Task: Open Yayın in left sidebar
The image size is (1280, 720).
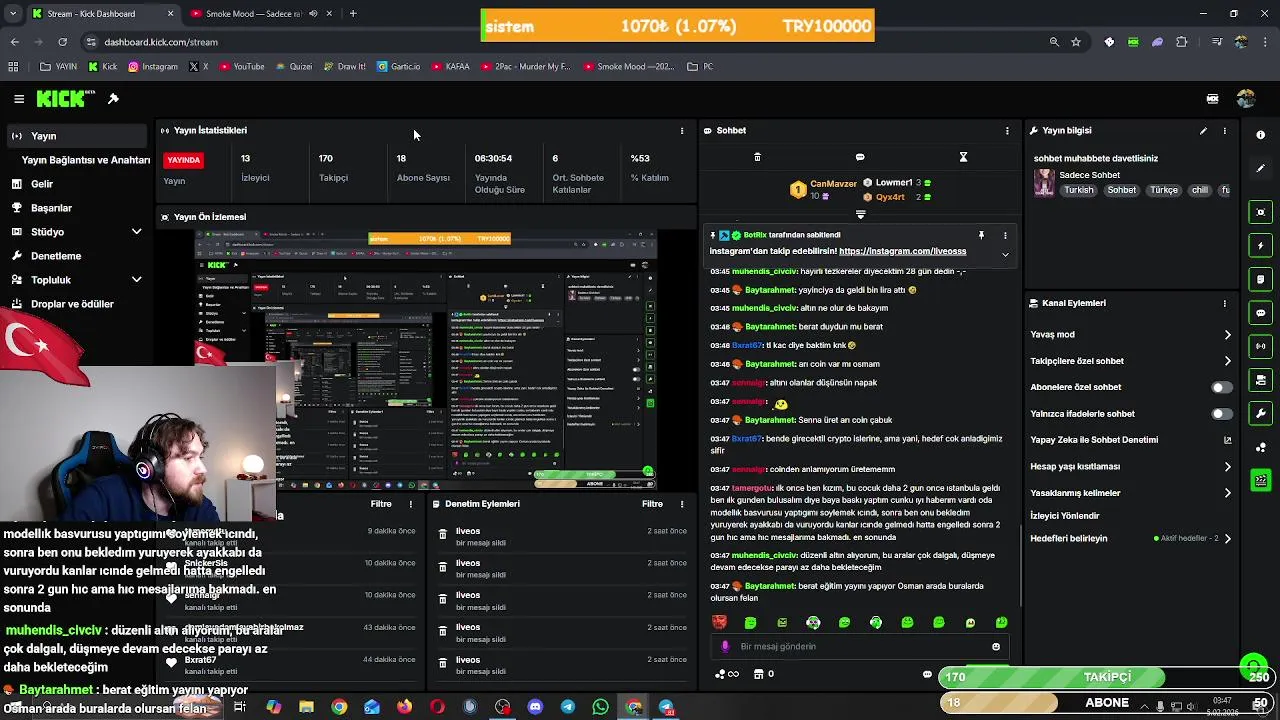Action: coord(75,136)
